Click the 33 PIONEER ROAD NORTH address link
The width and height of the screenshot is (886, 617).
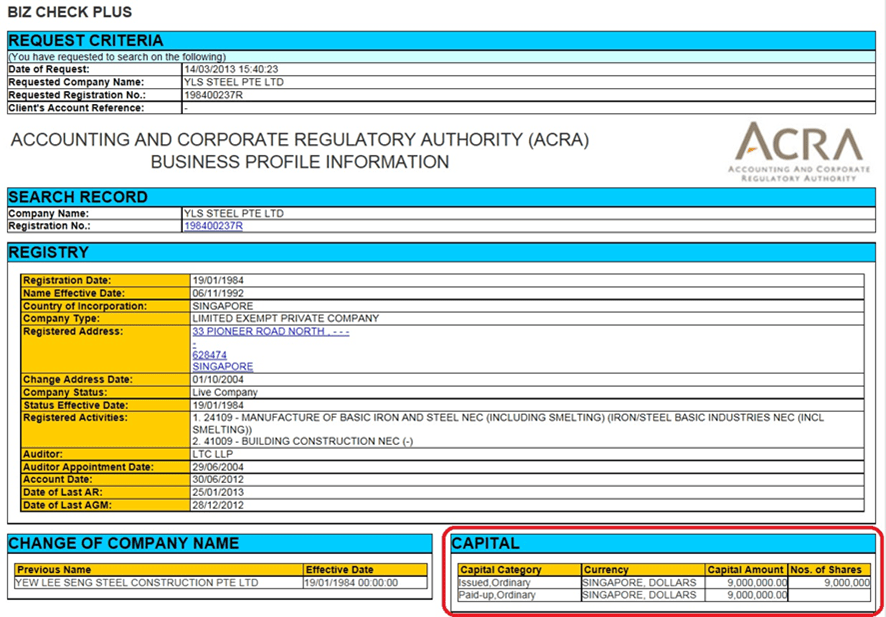pyautogui.click(x=271, y=332)
